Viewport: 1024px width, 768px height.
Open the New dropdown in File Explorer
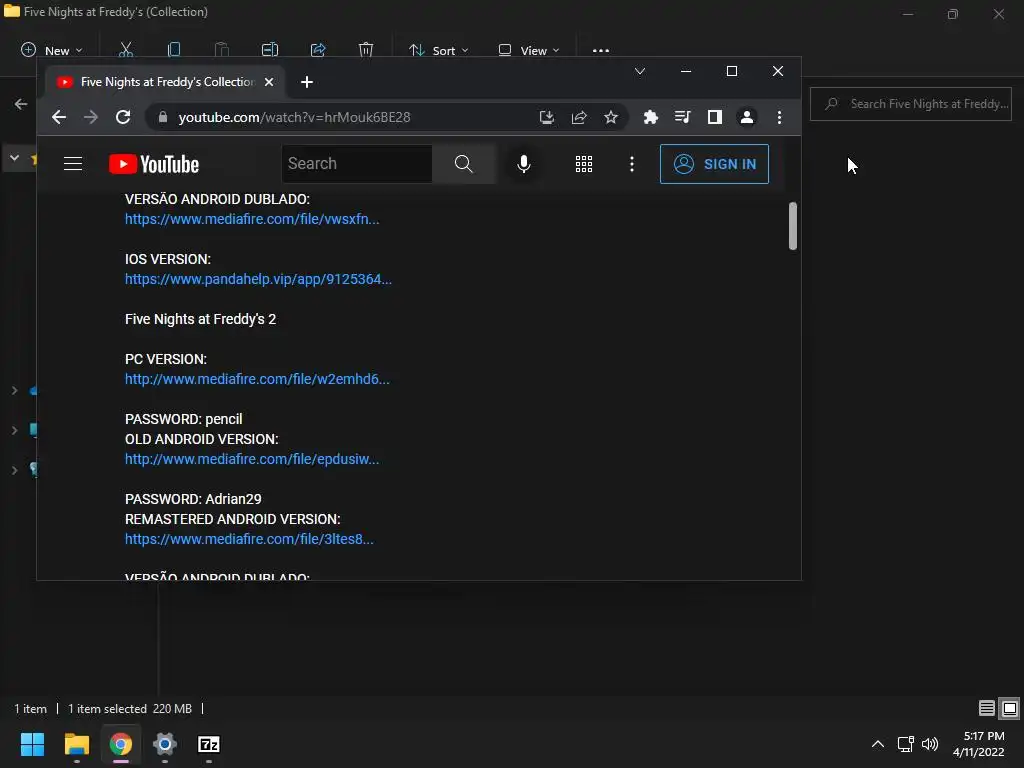pos(52,50)
